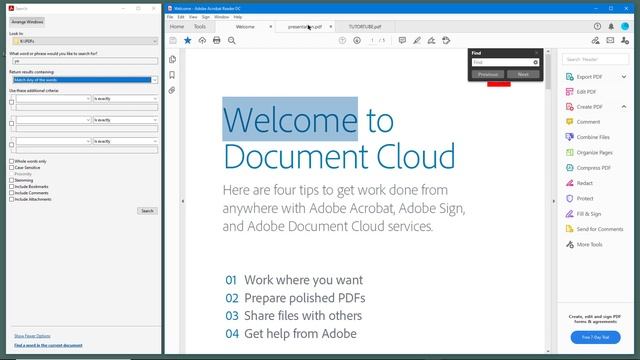The height and width of the screenshot is (360, 640).
Task: Click the Search button in Search window
Action: point(147,211)
